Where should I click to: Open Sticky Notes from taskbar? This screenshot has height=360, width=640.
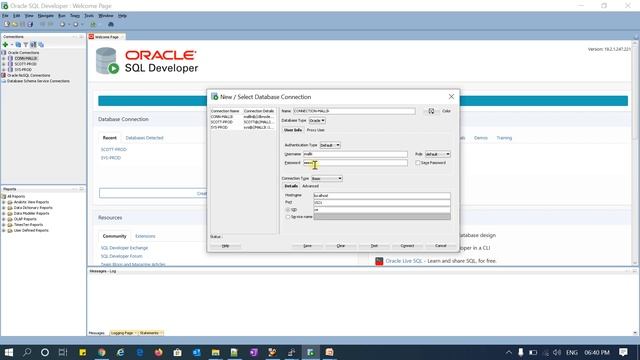(82, 352)
